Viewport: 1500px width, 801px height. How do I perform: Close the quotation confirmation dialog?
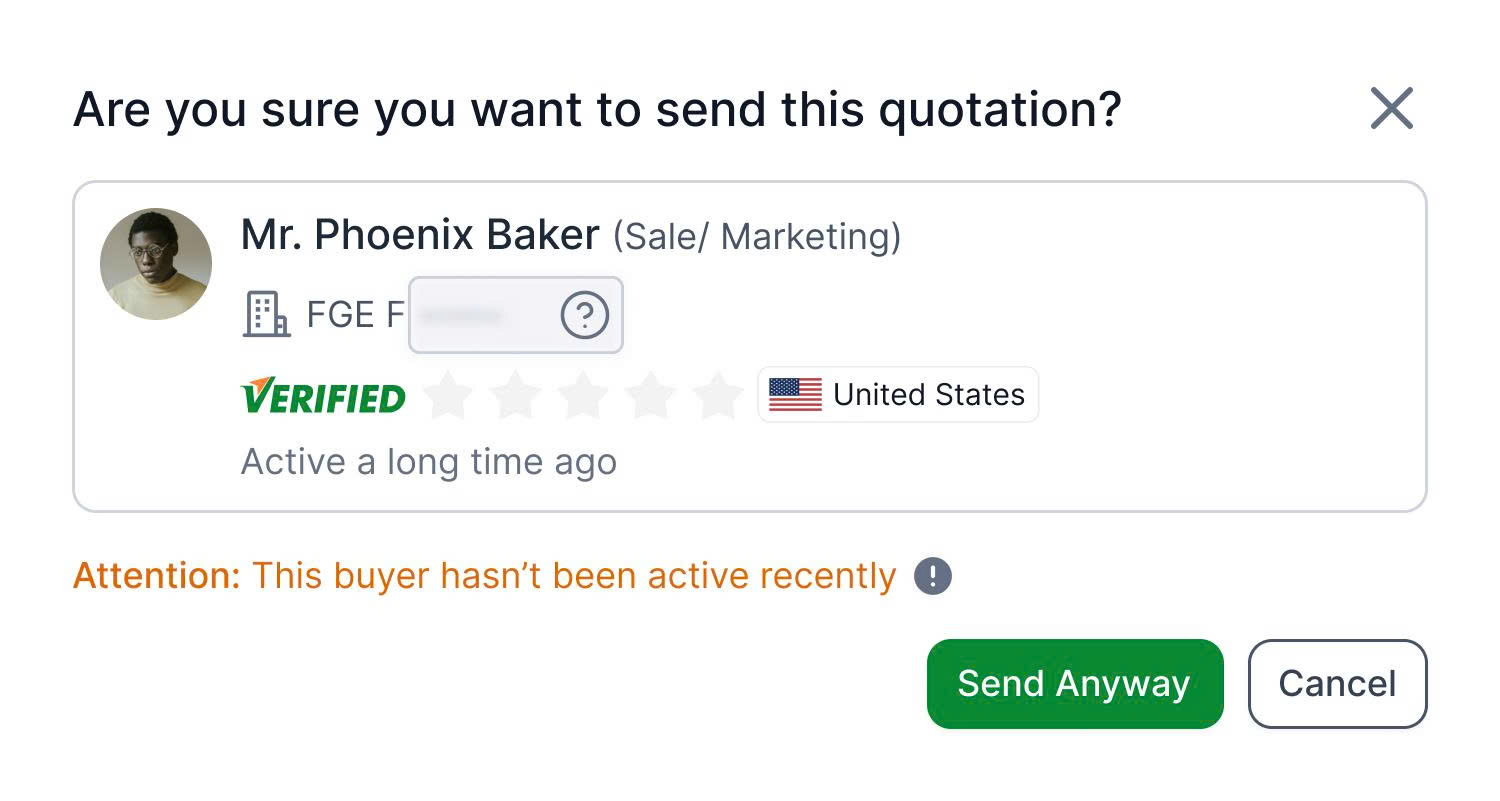point(1391,108)
